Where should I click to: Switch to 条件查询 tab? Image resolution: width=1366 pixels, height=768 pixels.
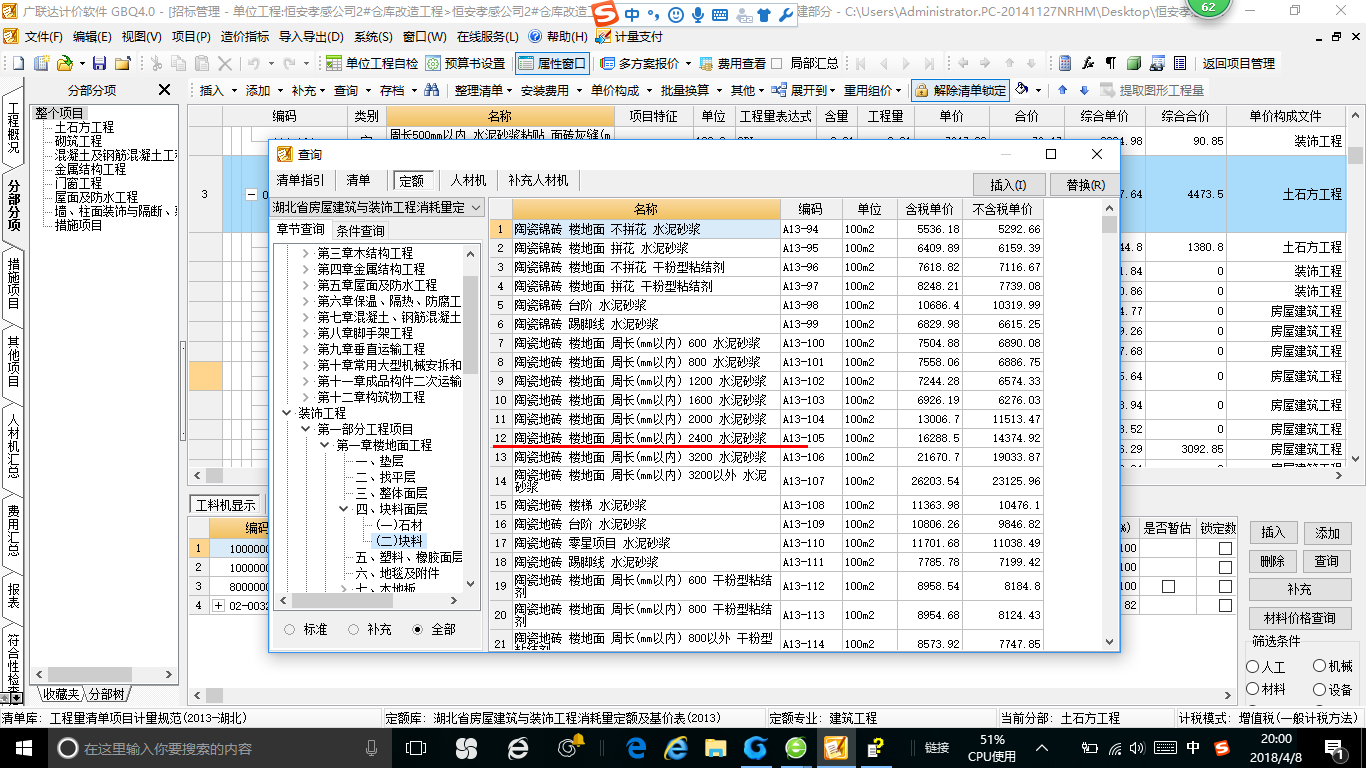360,231
